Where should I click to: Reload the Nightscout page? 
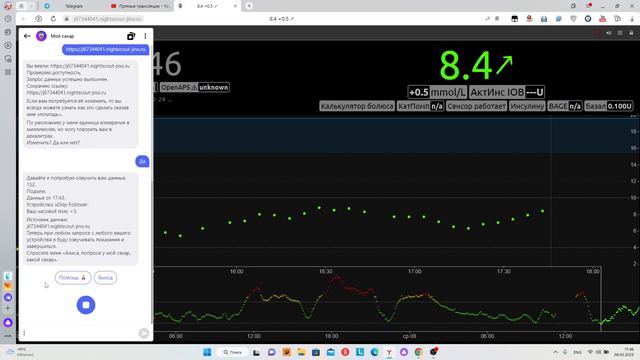[x=53, y=19]
